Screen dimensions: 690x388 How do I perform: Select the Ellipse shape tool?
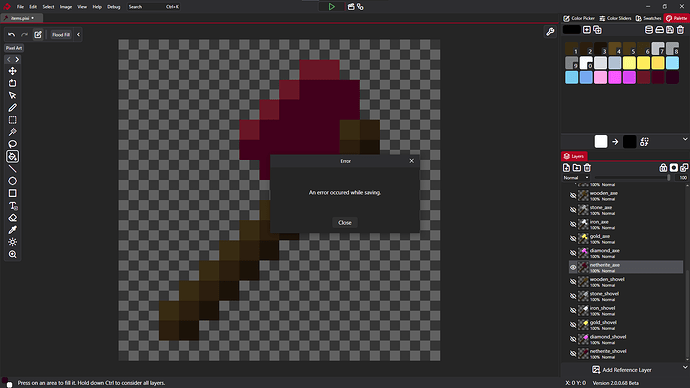(x=12, y=181)
